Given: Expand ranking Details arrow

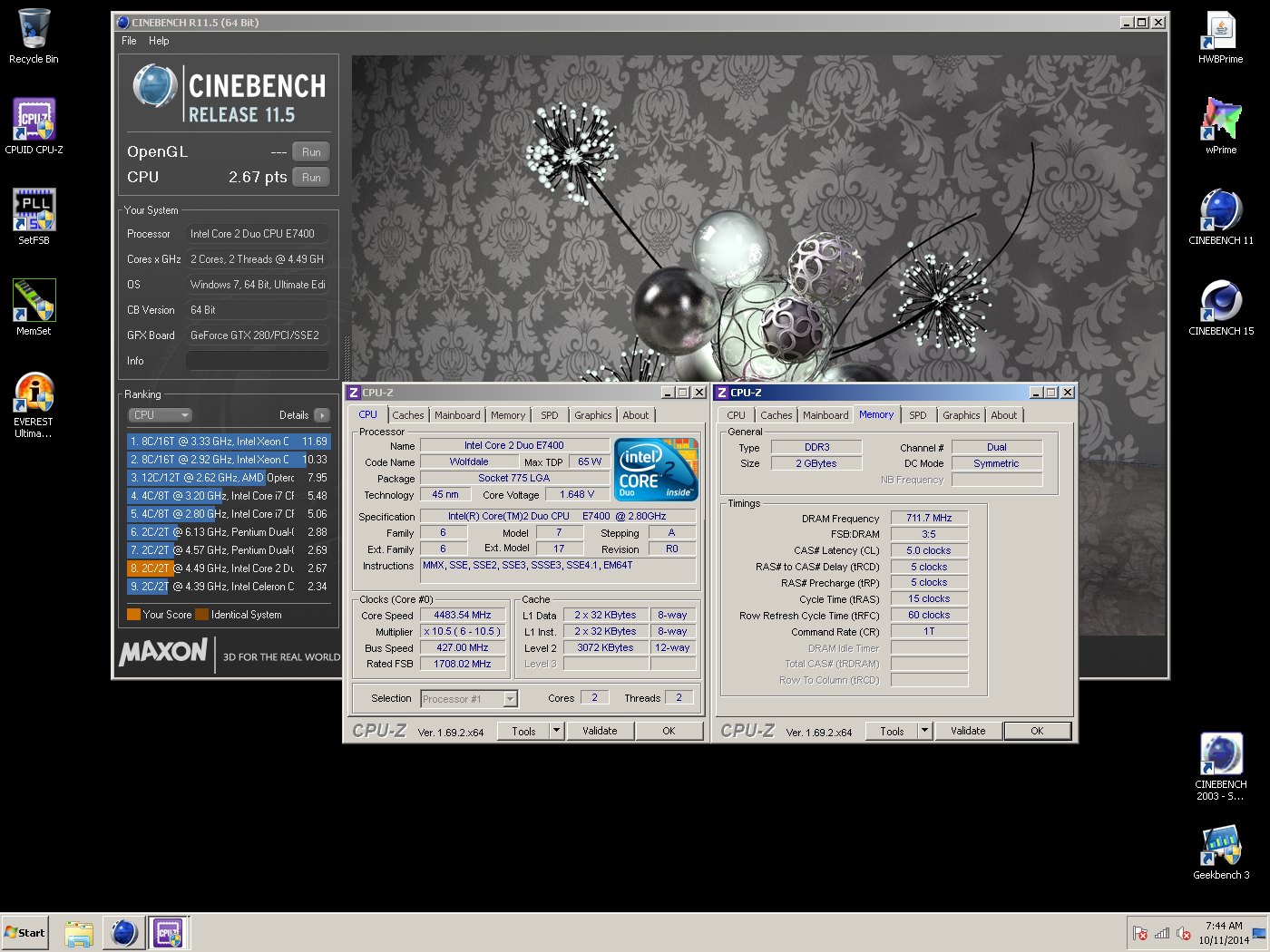Looking at the screenshot, I should [322, 415].
